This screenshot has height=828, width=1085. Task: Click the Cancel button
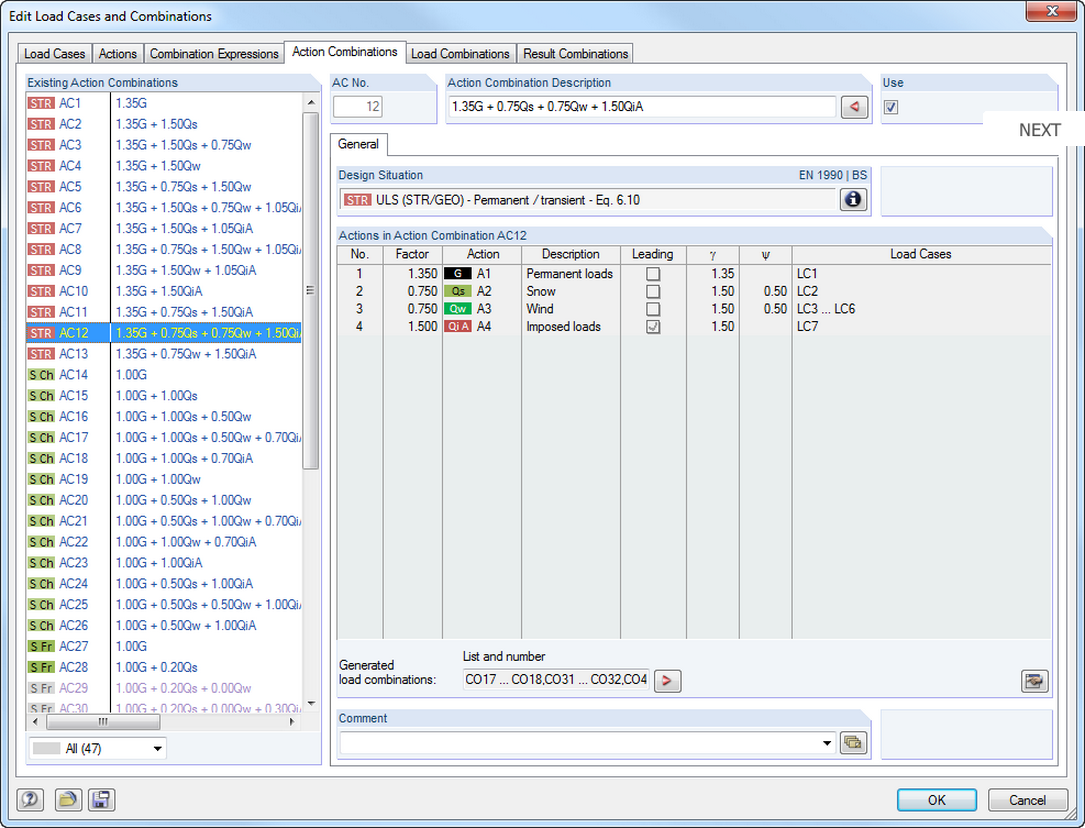(1027, 800)
